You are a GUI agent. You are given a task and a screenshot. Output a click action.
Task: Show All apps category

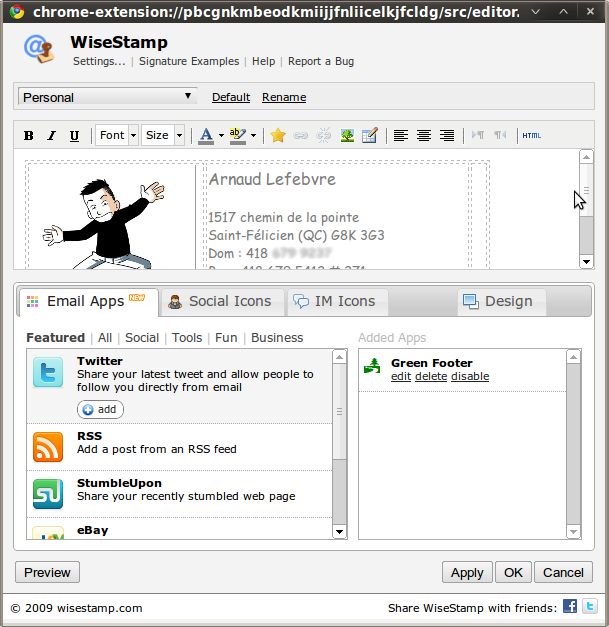[105, 338]
